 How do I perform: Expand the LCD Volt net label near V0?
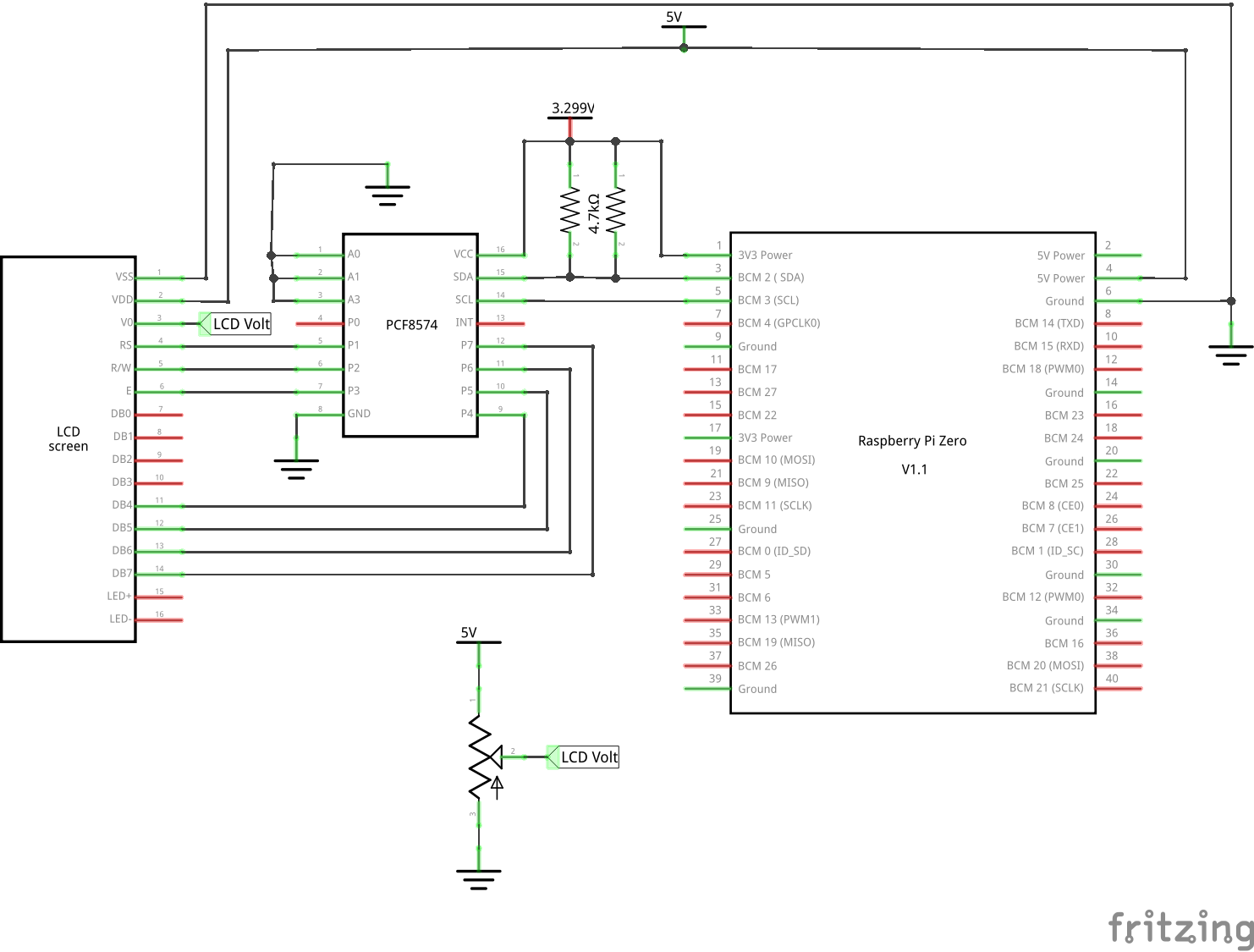tap(239, 323)
